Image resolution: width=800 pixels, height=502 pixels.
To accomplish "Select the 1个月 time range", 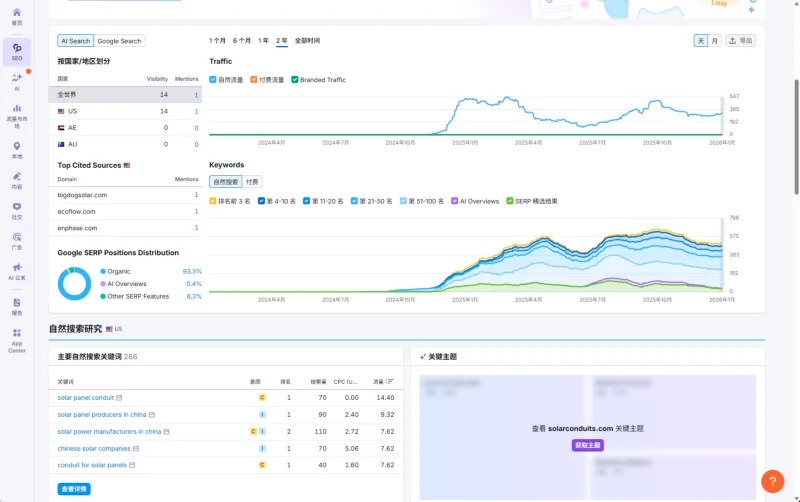I will coord(217,41).
